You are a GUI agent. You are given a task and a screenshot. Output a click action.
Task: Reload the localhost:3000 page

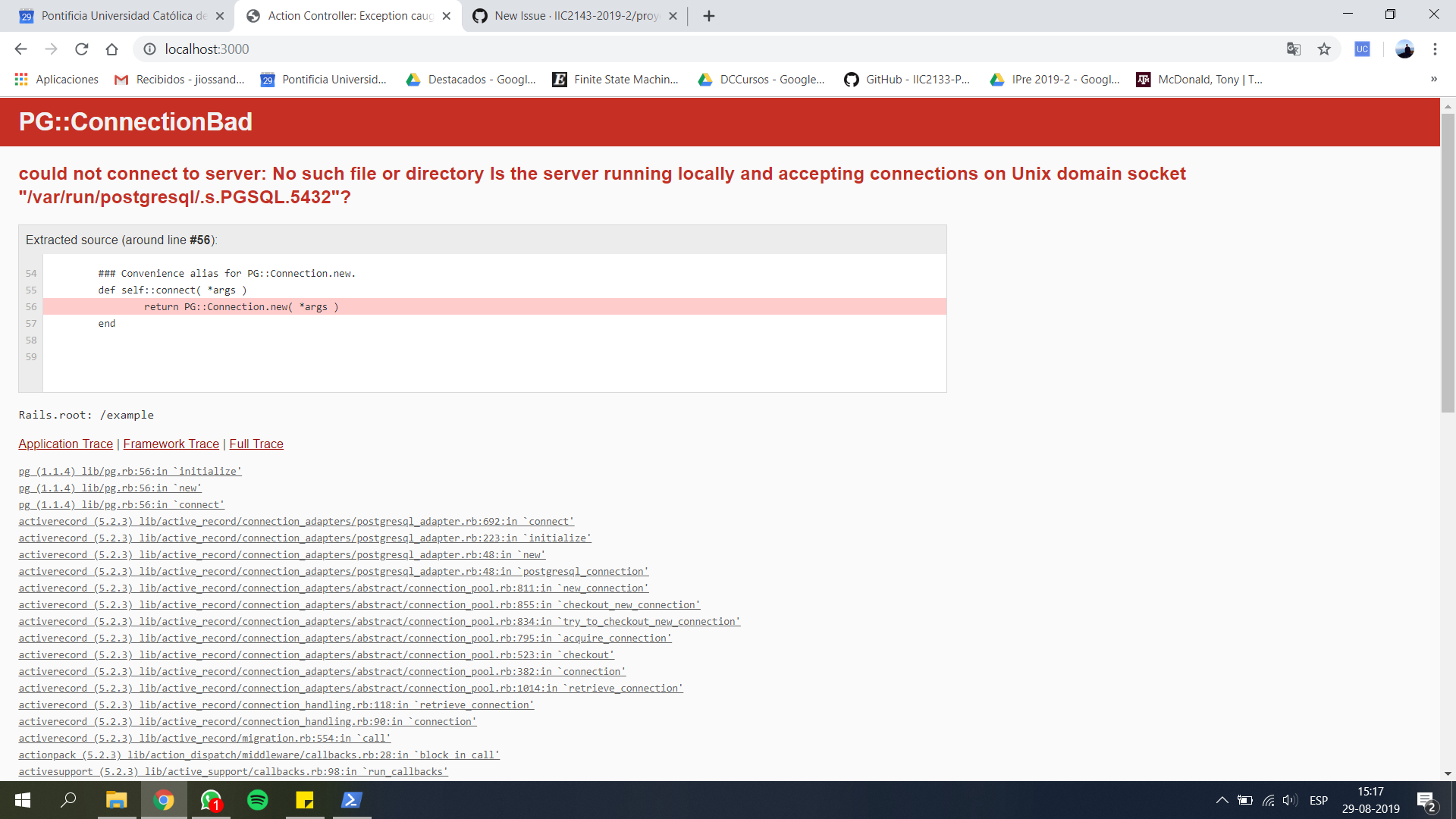[81, 49]
